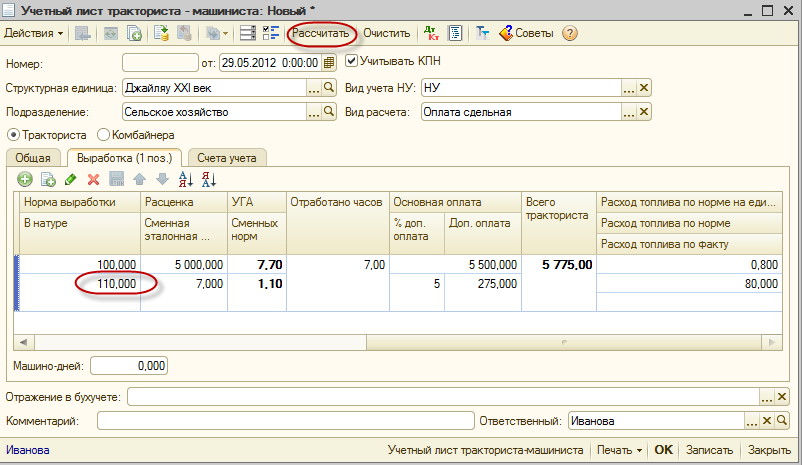Switch to the Счета учета tab
The image size is (802, 465).
(226, 157)
